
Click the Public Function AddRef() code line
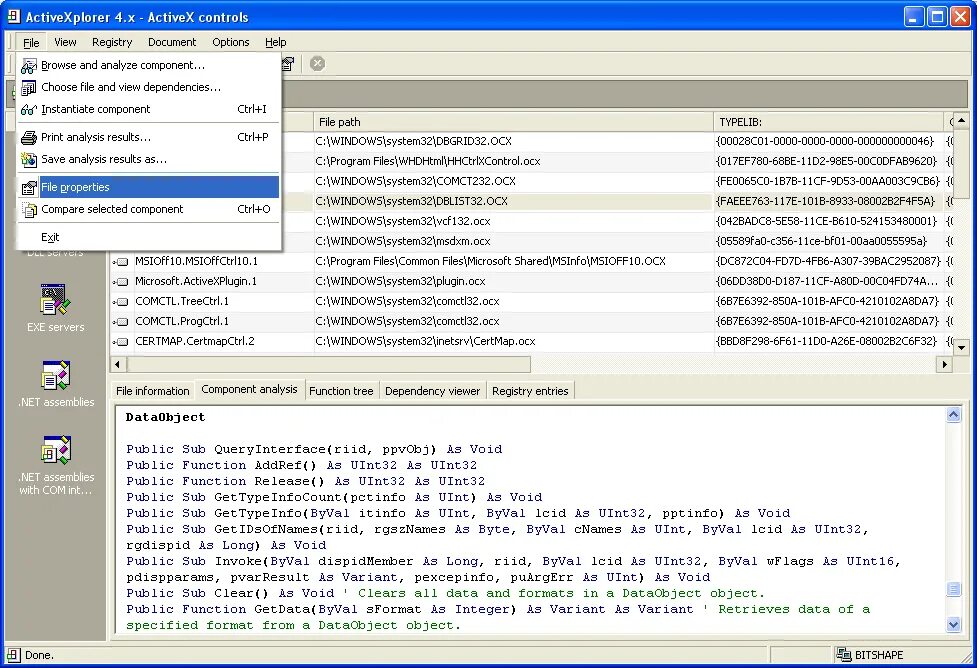(x=302, y=465)
